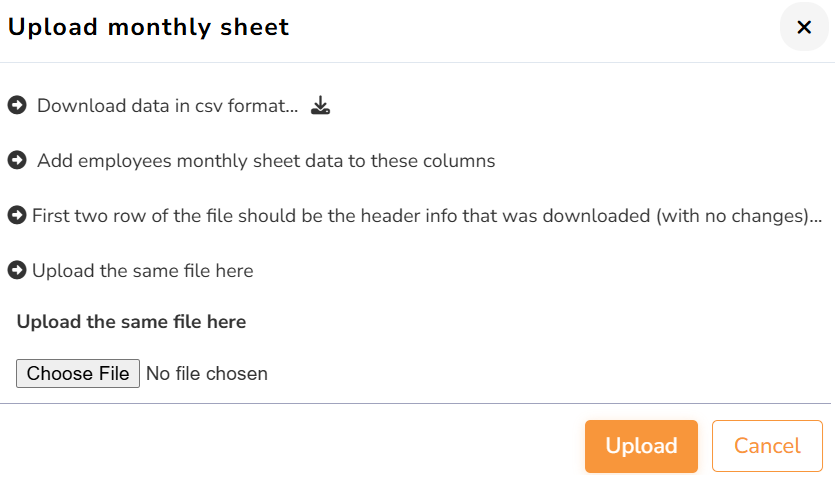Screen dimensions: 835x482
Task: Close the Upload monthly sheet dialog
Action: tap(804, 27)
